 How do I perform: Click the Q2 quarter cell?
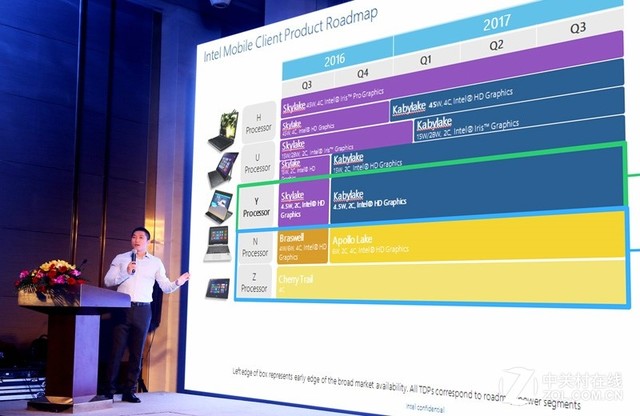pos(498,45)
